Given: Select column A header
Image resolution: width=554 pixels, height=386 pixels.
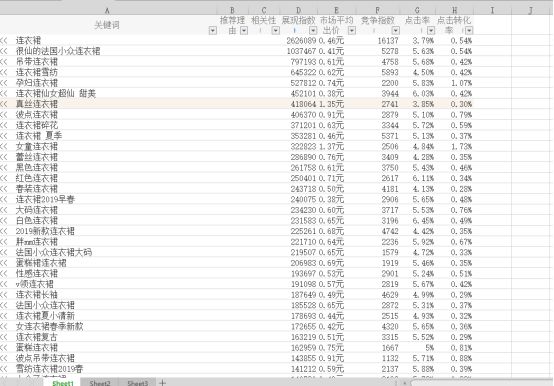Looking at the screenshot, I should tap(107, 11).
